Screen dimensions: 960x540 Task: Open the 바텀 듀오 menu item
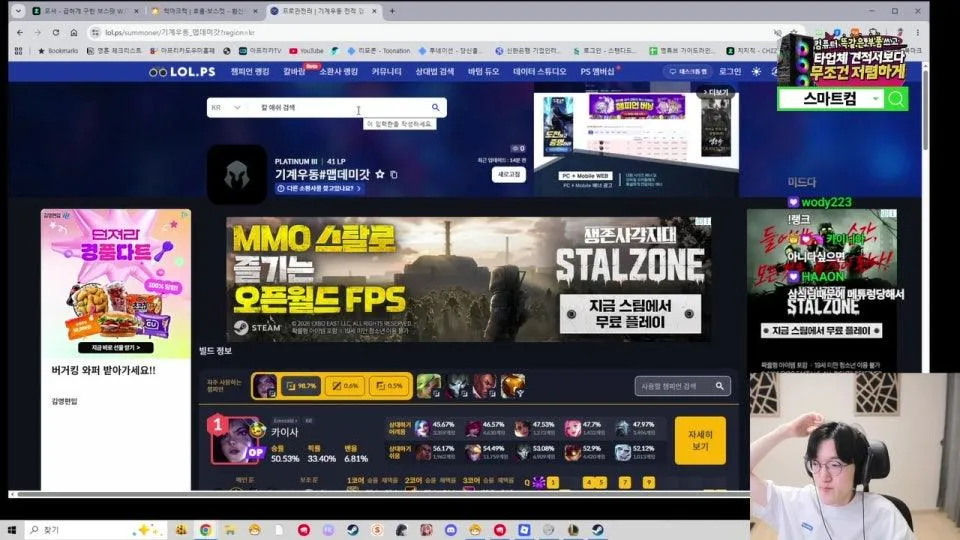coord(484,72)
